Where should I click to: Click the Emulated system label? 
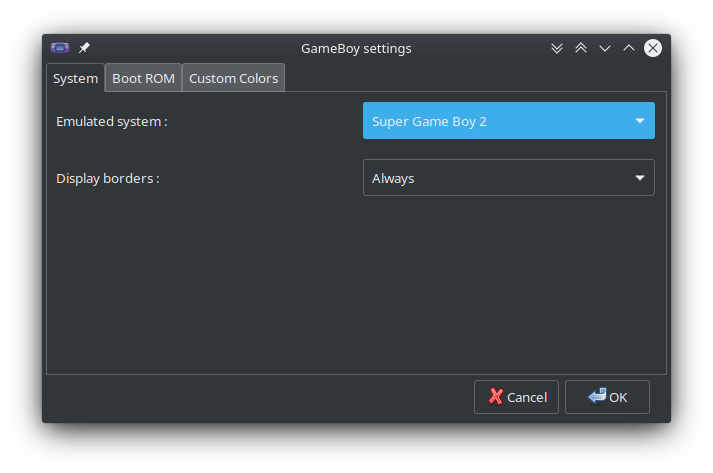point(112,121)
